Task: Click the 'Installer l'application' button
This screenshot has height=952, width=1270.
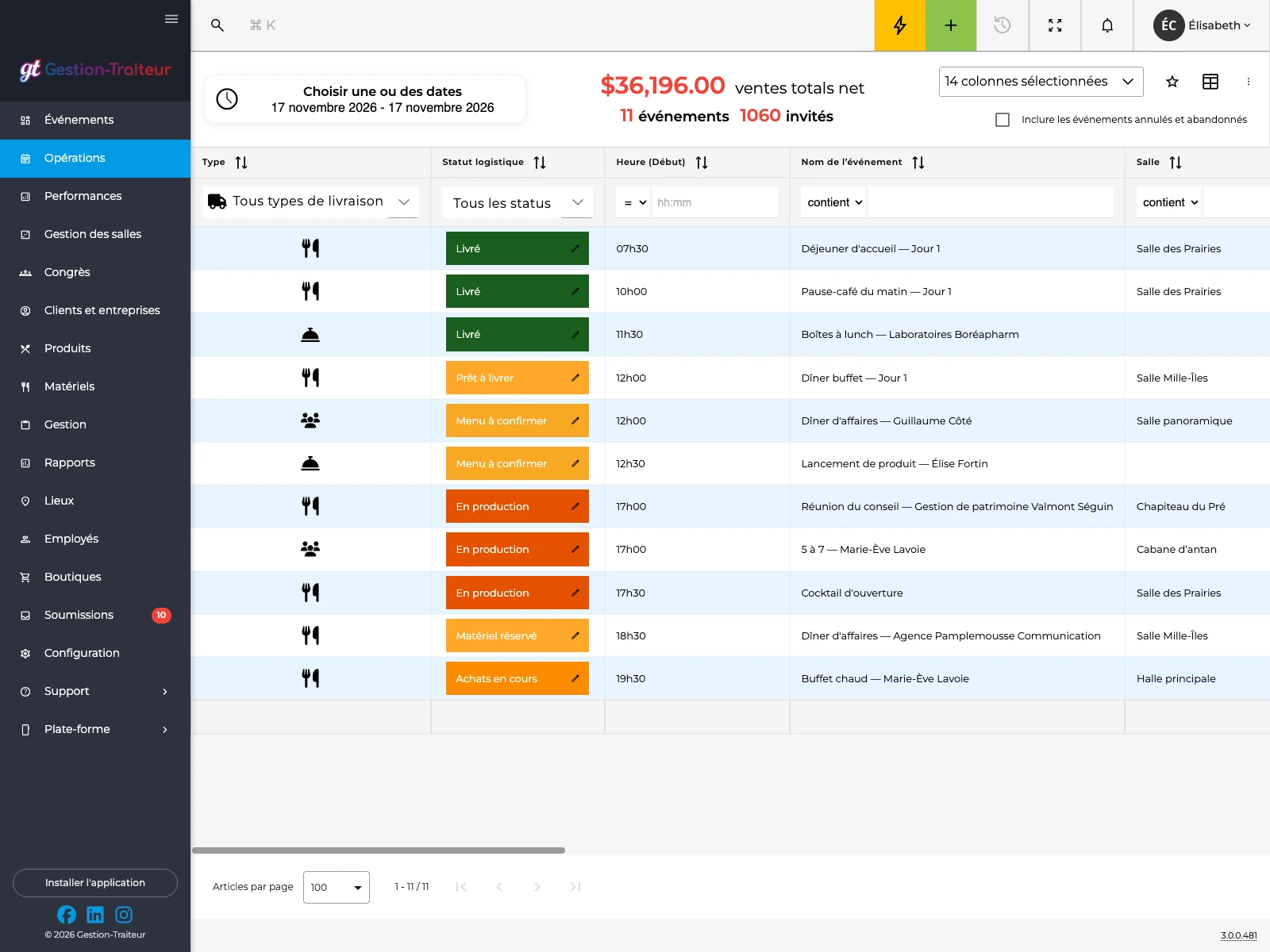Action: tap(95, 883)
